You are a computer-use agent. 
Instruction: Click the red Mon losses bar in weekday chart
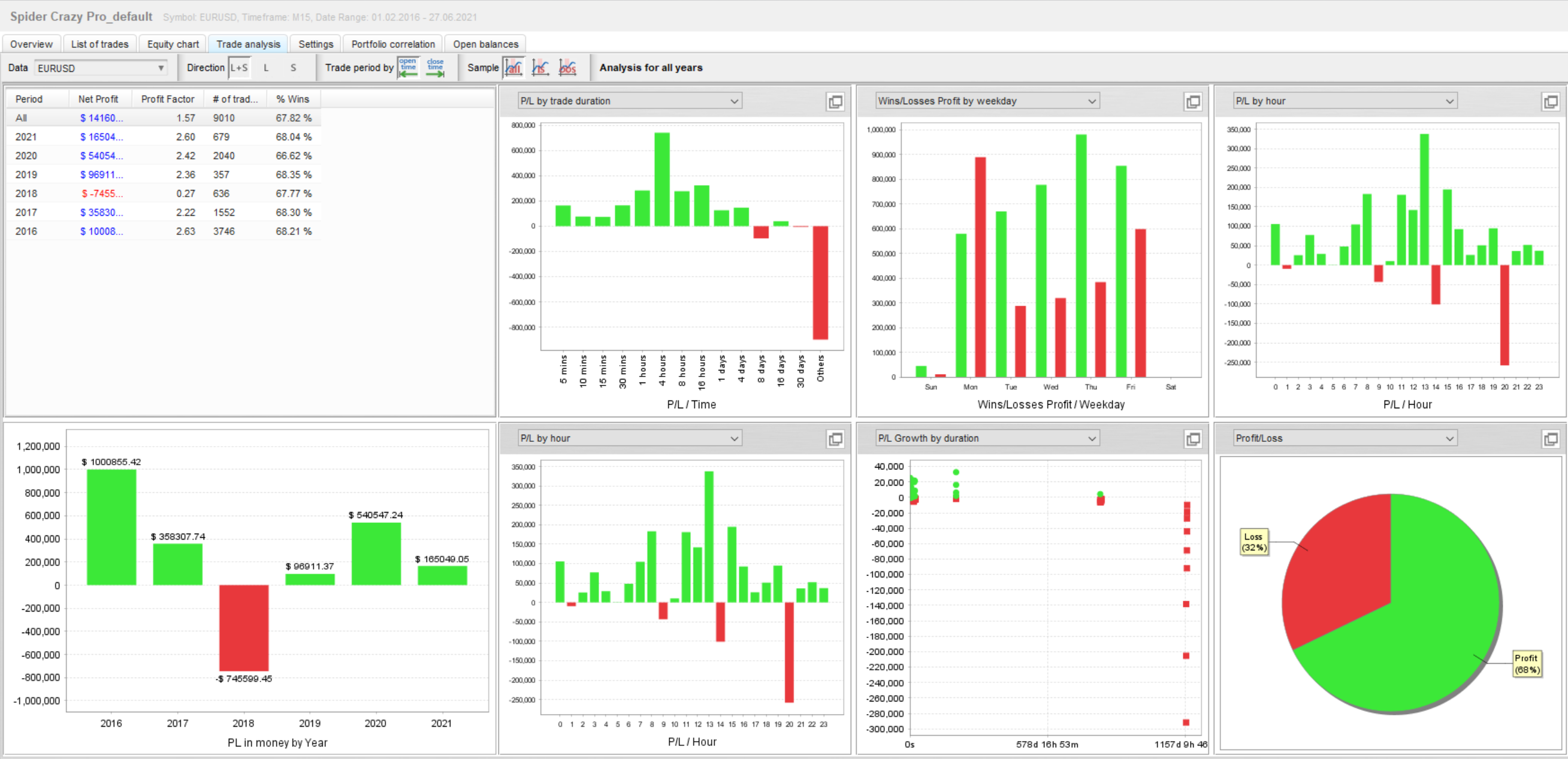[980, 267]
